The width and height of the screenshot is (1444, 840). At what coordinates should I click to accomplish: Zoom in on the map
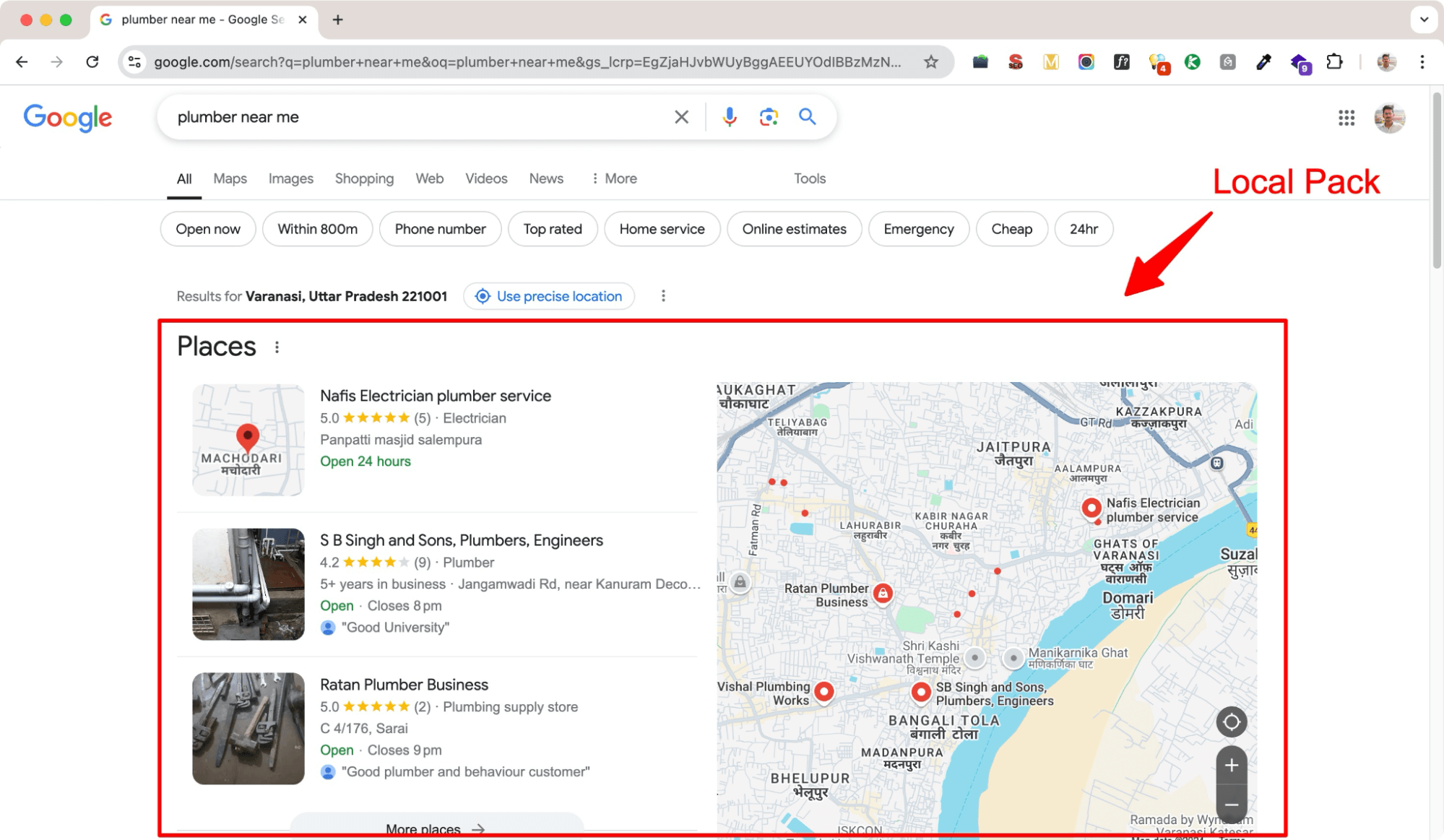(x=1232, y=766)
